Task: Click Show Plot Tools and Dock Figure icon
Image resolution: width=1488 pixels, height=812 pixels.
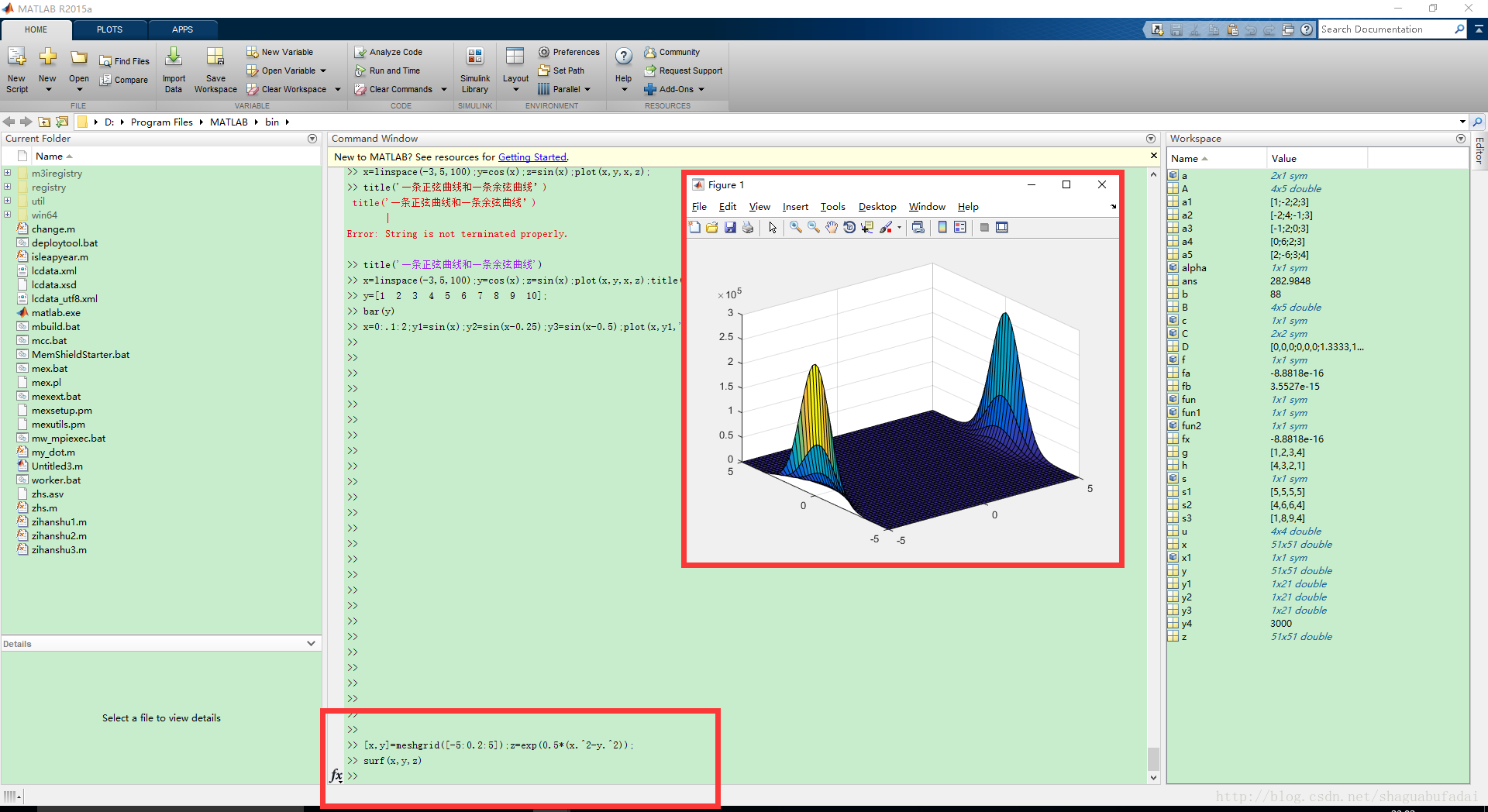Action: click(x=1002, y=227)
